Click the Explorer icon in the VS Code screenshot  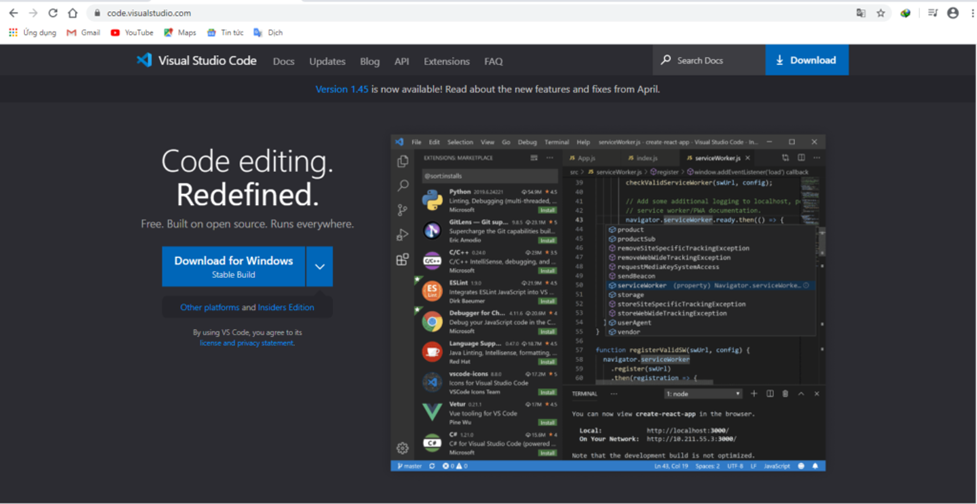403,161
